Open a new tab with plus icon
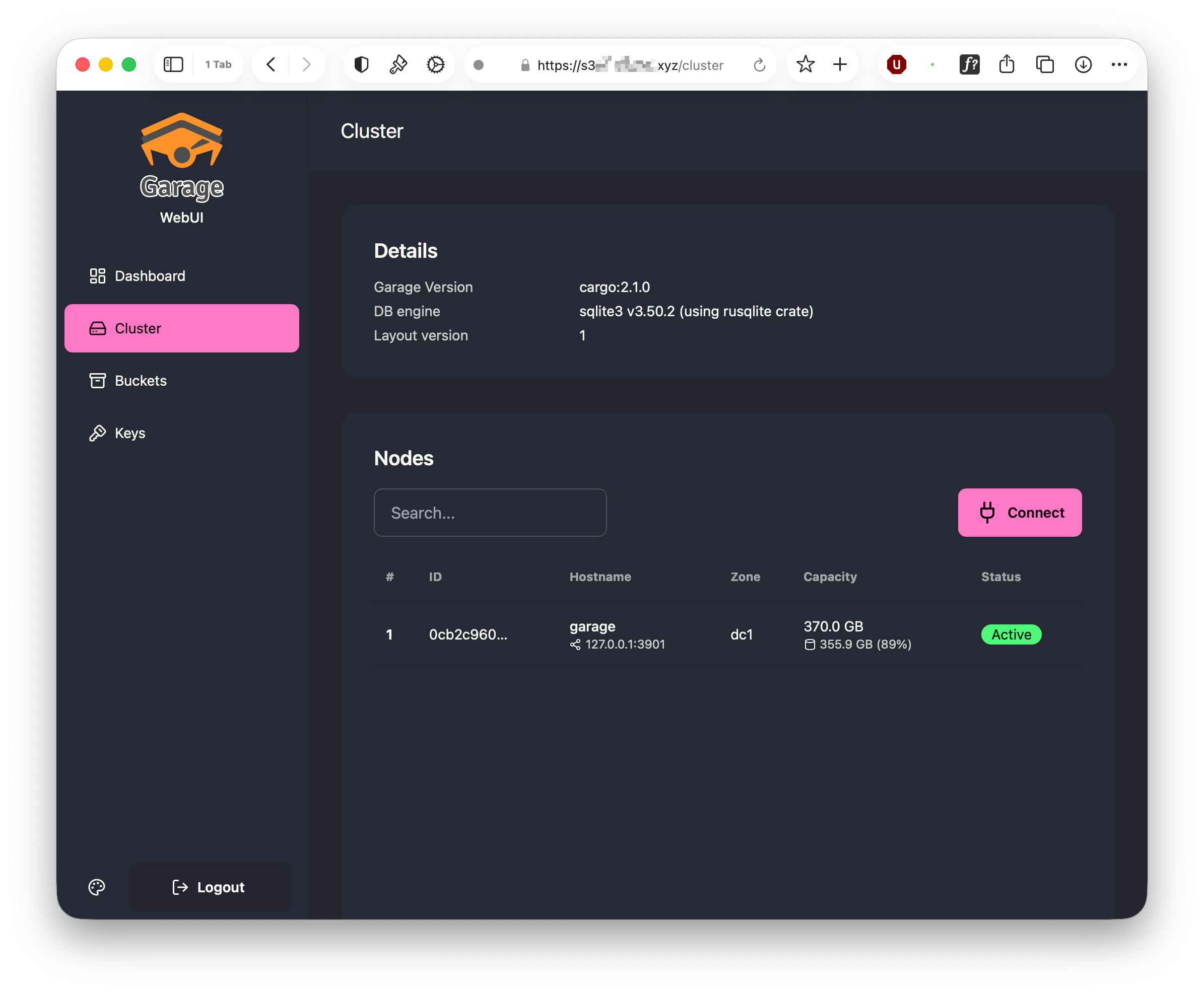This screenshot has width=1204, height=994. click(x=840, y=64)
